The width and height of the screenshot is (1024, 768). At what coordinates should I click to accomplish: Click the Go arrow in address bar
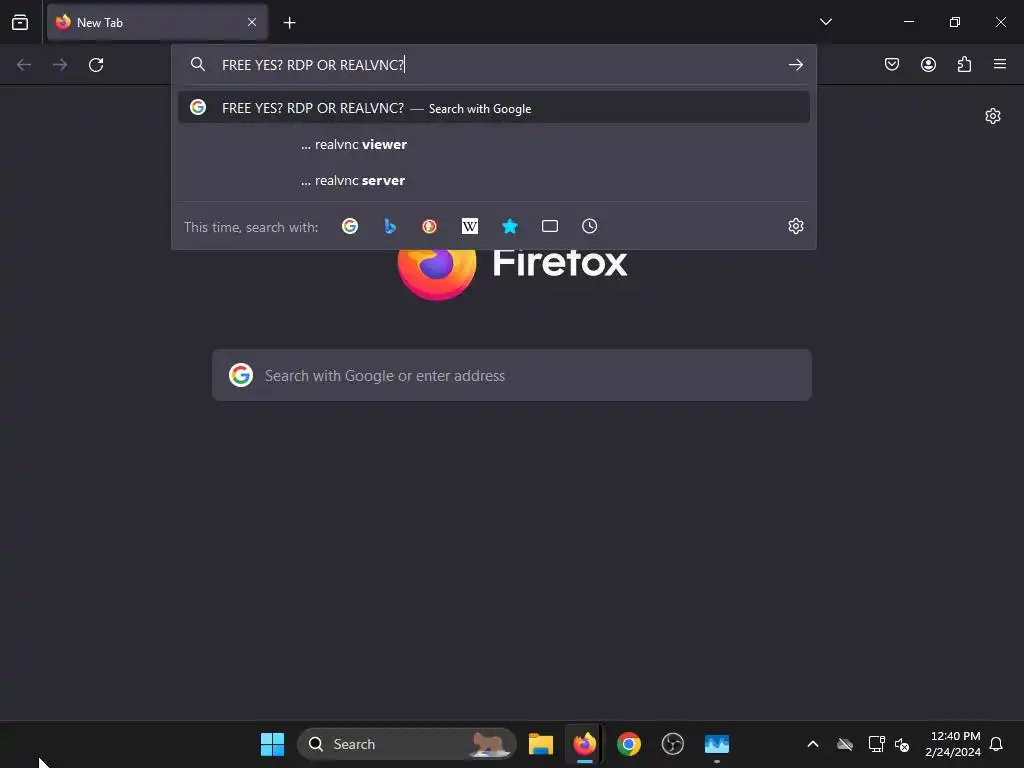795,65
